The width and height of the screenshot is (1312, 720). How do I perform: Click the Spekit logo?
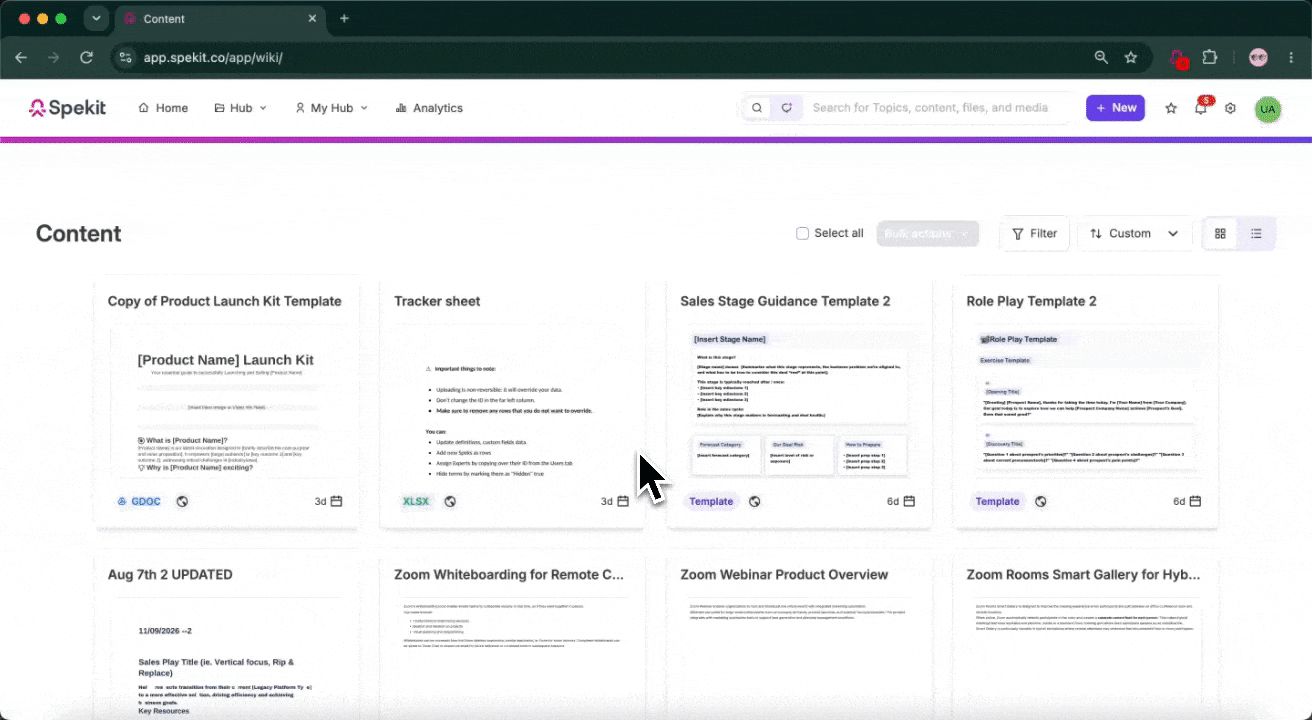coord(67,108)
